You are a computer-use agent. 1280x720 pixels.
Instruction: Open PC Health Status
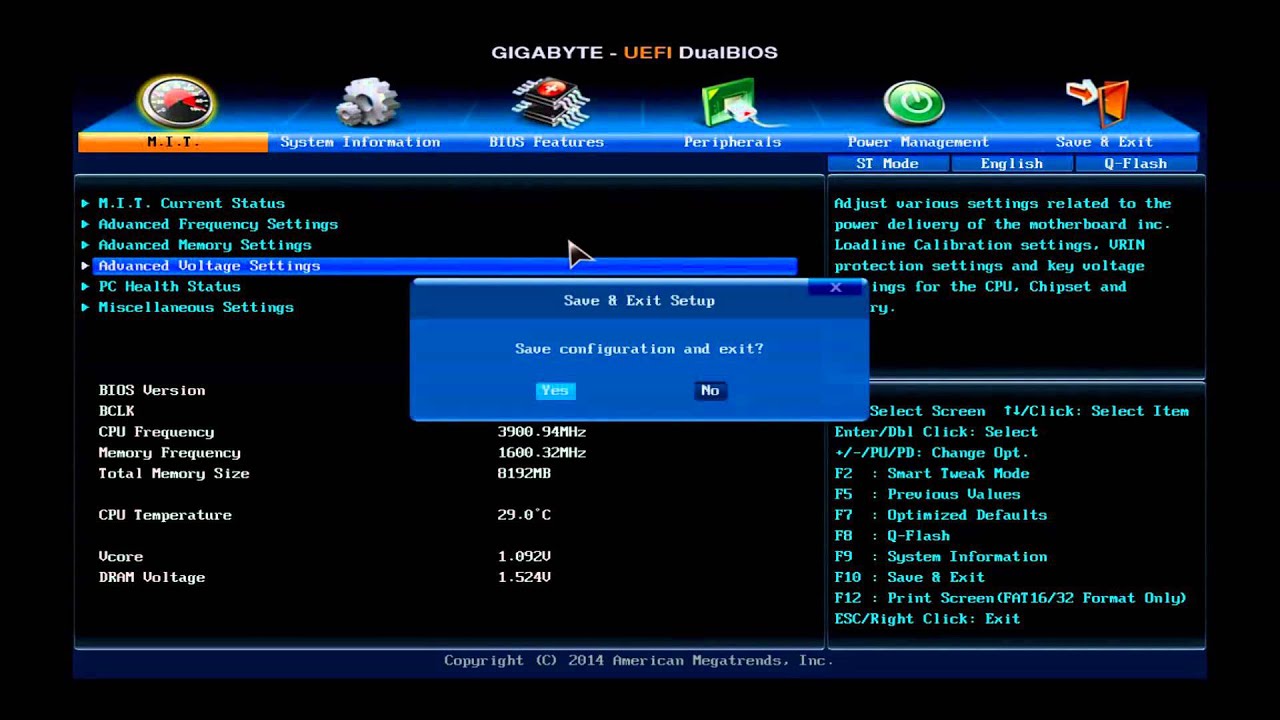[x=169, y=287]
